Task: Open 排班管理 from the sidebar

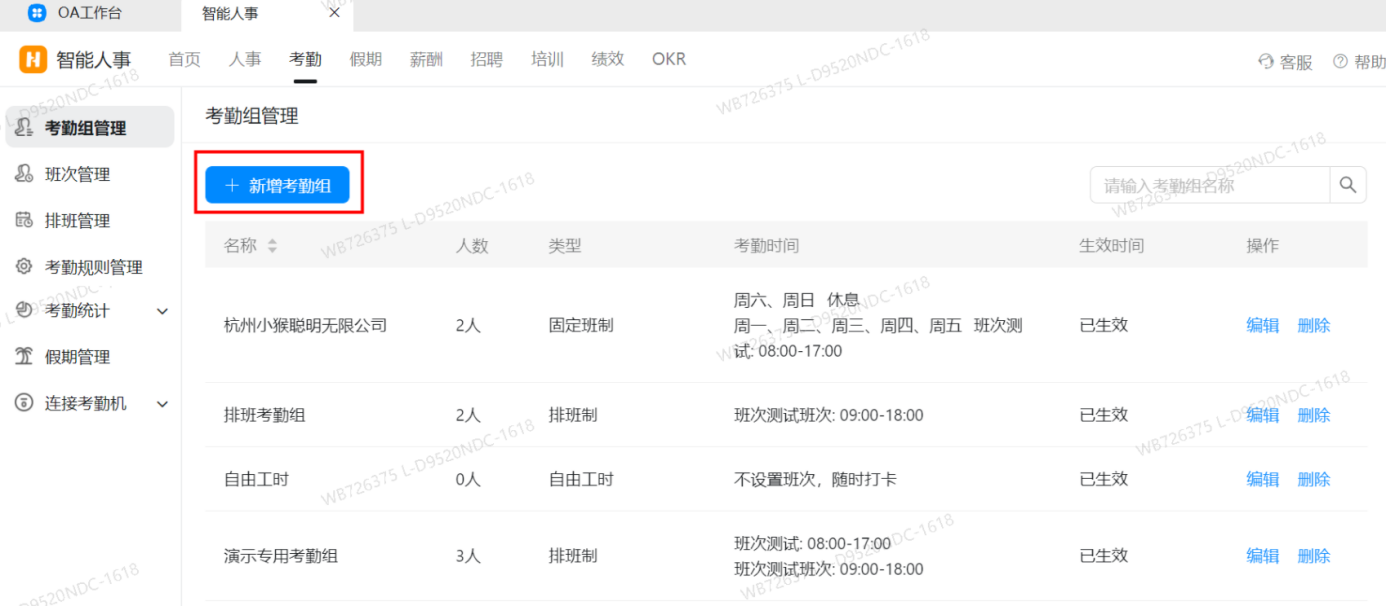Action: click(x=75, y=220)
